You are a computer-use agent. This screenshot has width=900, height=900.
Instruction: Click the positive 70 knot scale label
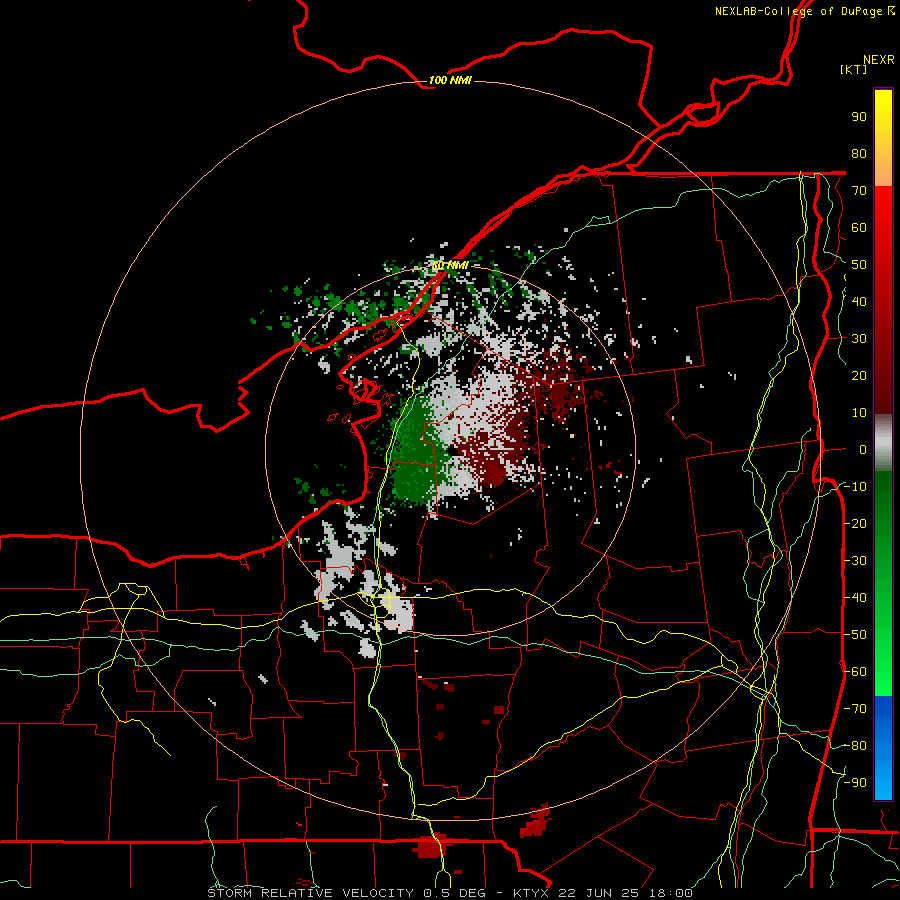(x=859, y=191)
